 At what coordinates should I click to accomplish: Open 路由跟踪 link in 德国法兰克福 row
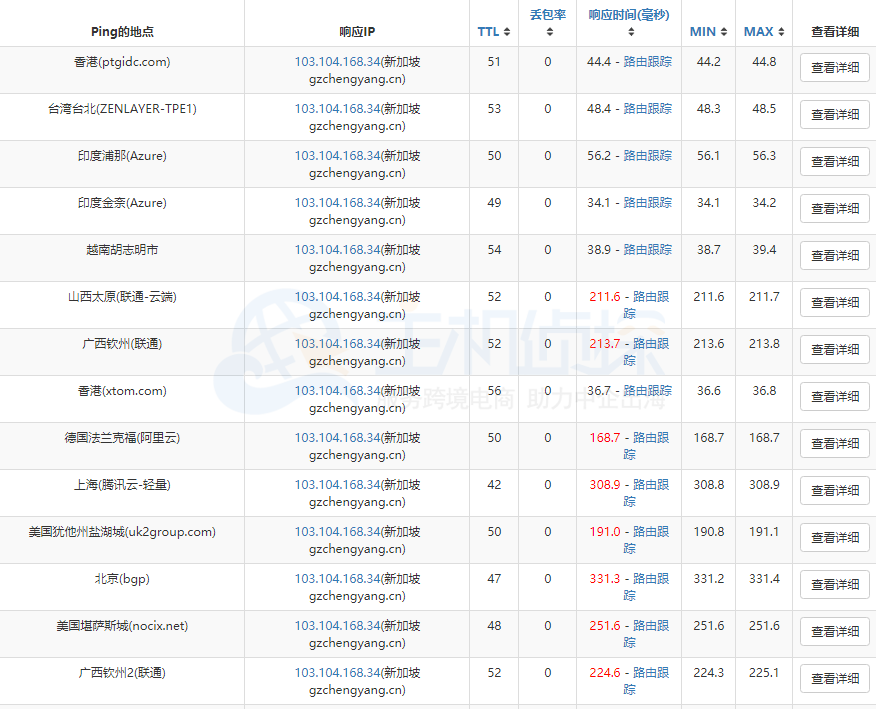coord(651,437)
